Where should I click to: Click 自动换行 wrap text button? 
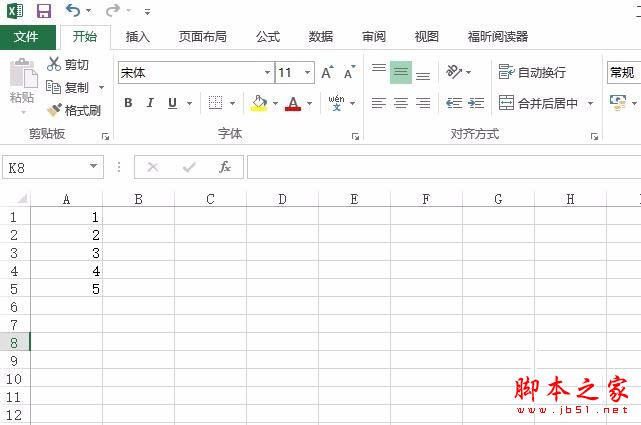pyautogui.click(x=533, y=72)
